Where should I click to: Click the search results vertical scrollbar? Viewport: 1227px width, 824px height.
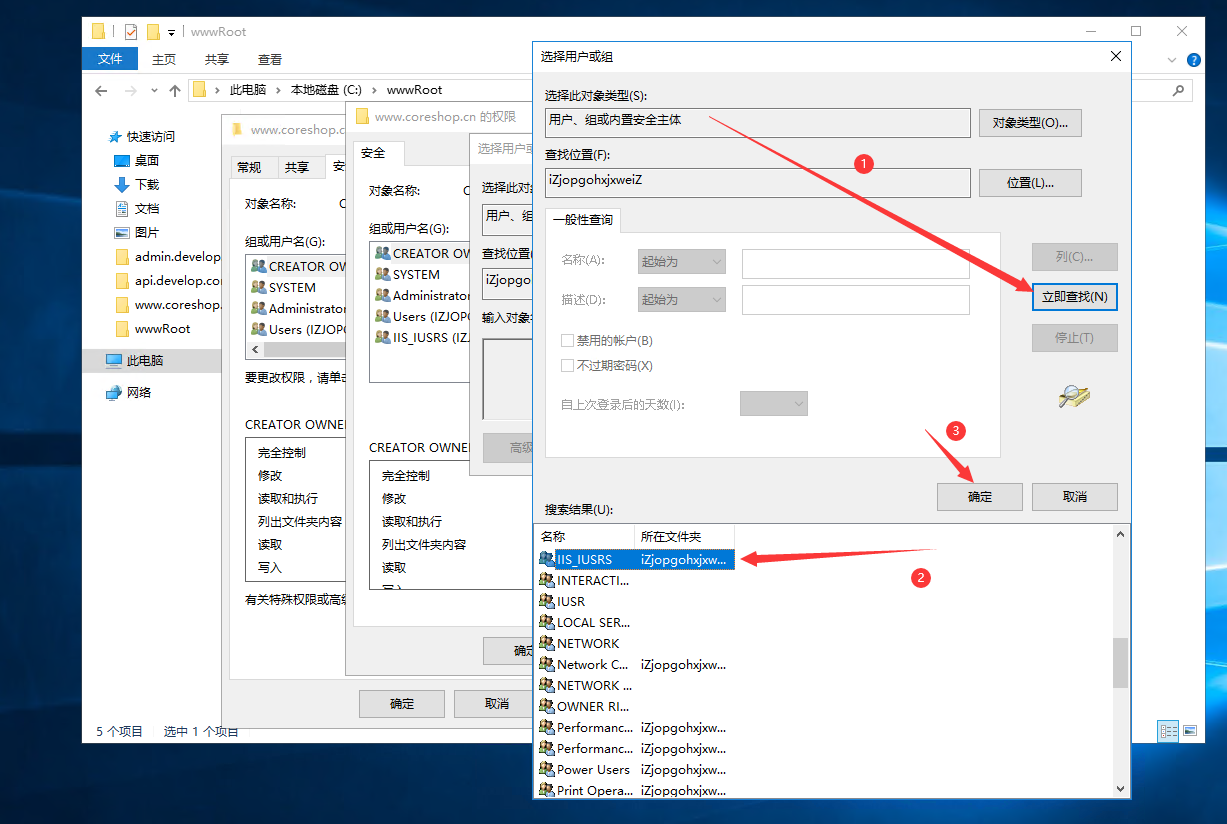(x=1120, y=663)
